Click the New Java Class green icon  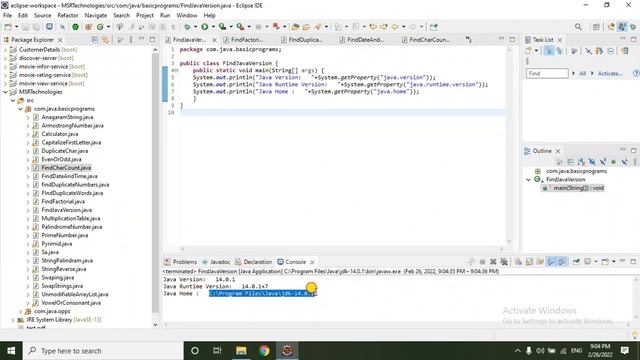pyautogui.click(x=100, y=27)
